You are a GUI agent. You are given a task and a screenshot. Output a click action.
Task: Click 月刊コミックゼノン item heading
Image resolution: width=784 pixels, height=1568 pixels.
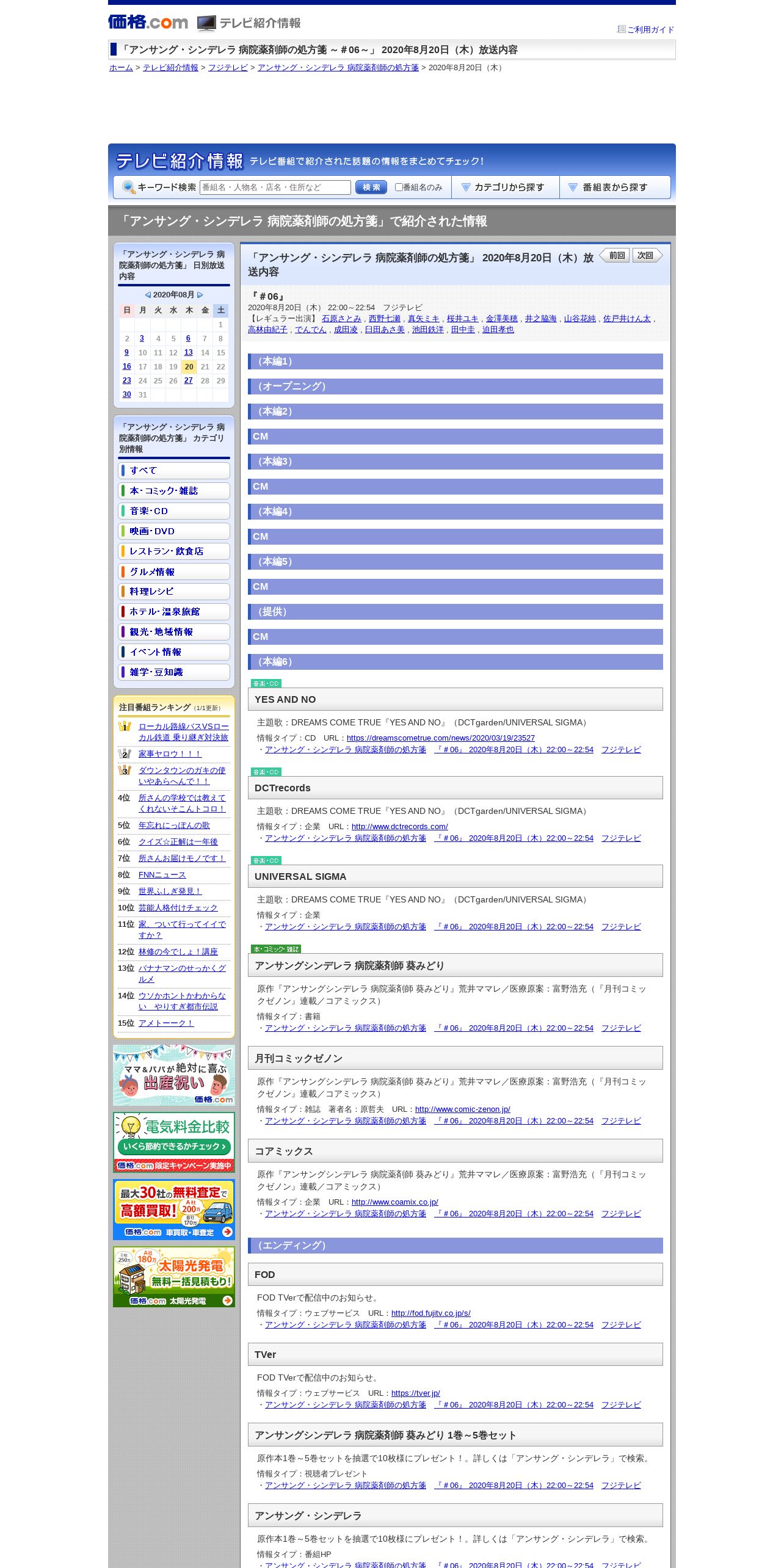pyautogui.click(x=456, y=1058)
